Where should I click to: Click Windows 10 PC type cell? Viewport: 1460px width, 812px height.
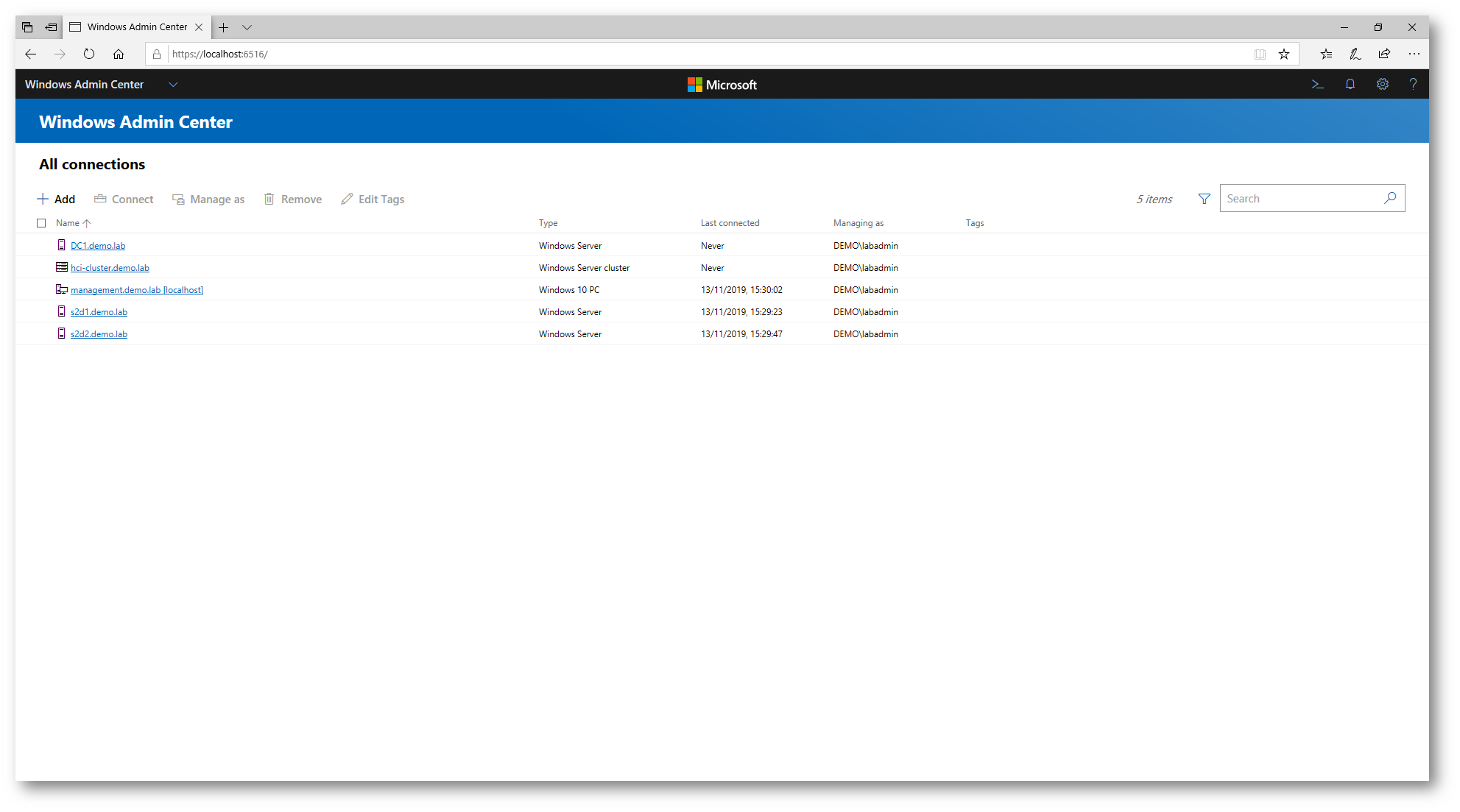[569, 290]
